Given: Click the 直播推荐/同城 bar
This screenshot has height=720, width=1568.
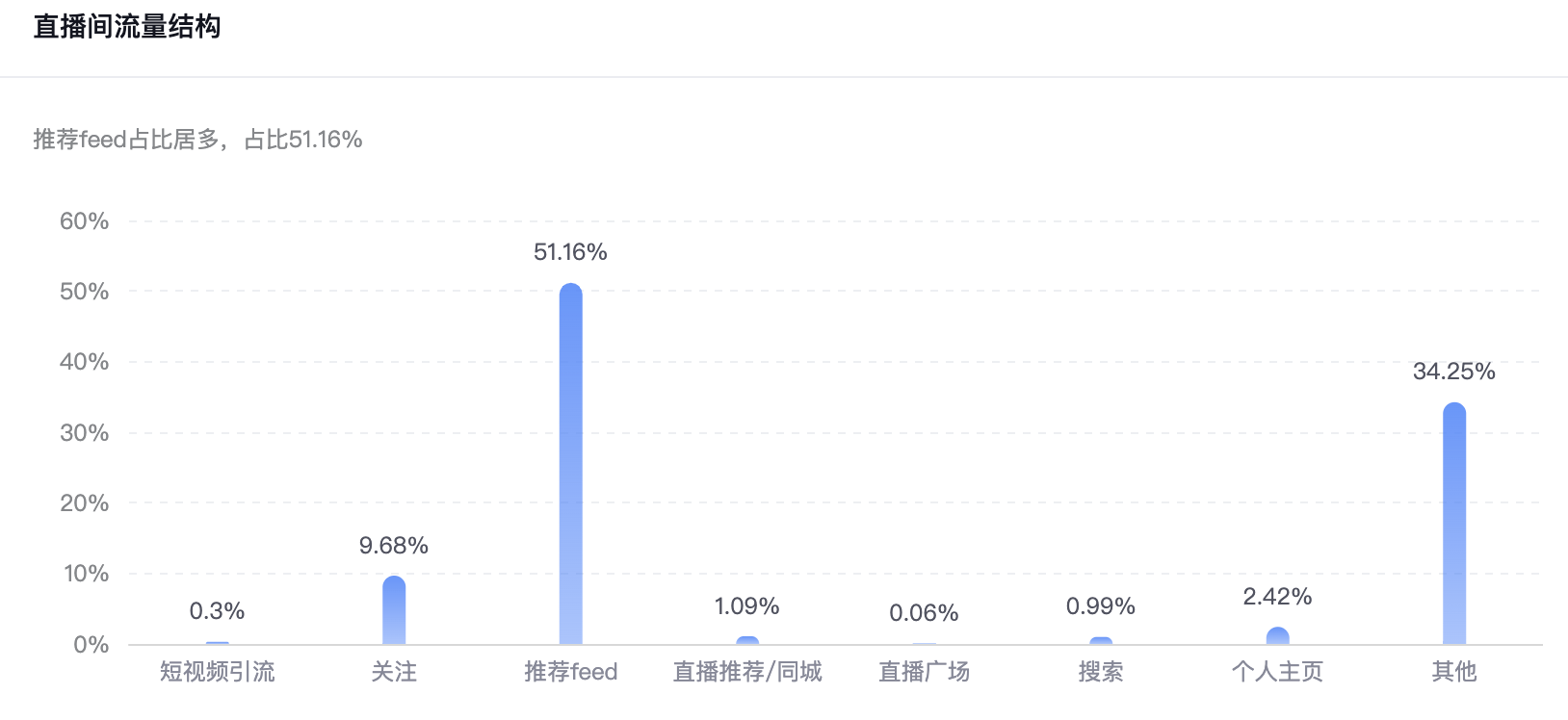Looking at the screenshot, I should (x=747, y=640).
